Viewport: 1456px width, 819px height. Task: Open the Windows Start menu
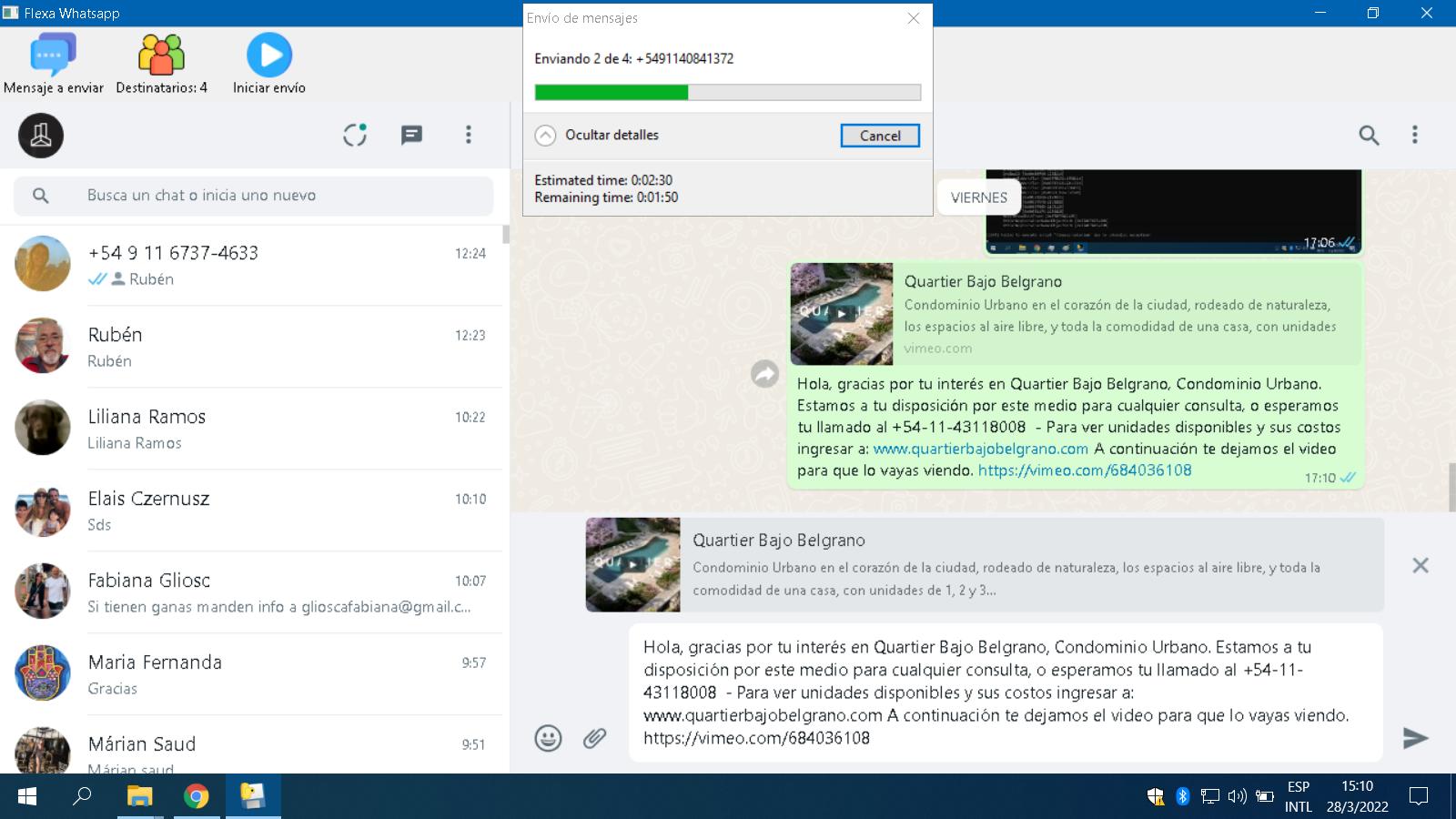(27, 796)
